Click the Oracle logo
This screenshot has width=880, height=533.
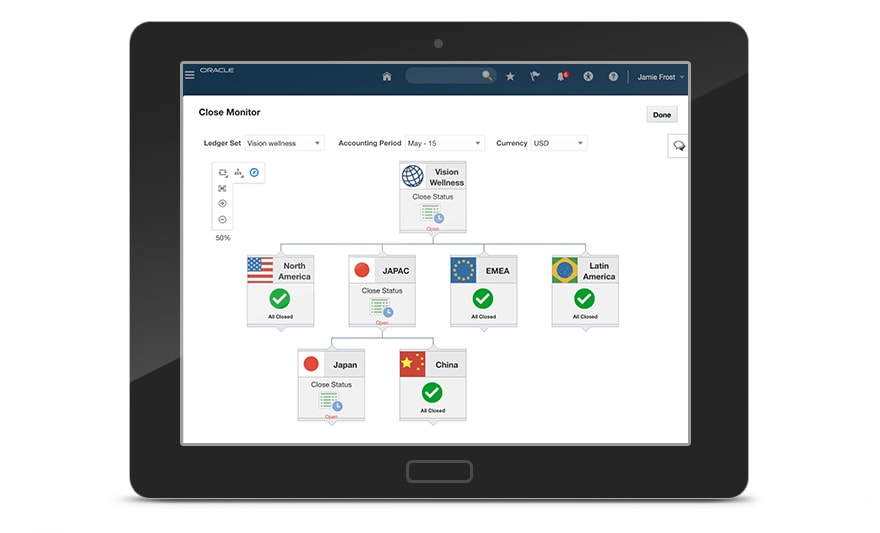click(x=217, y=70)
